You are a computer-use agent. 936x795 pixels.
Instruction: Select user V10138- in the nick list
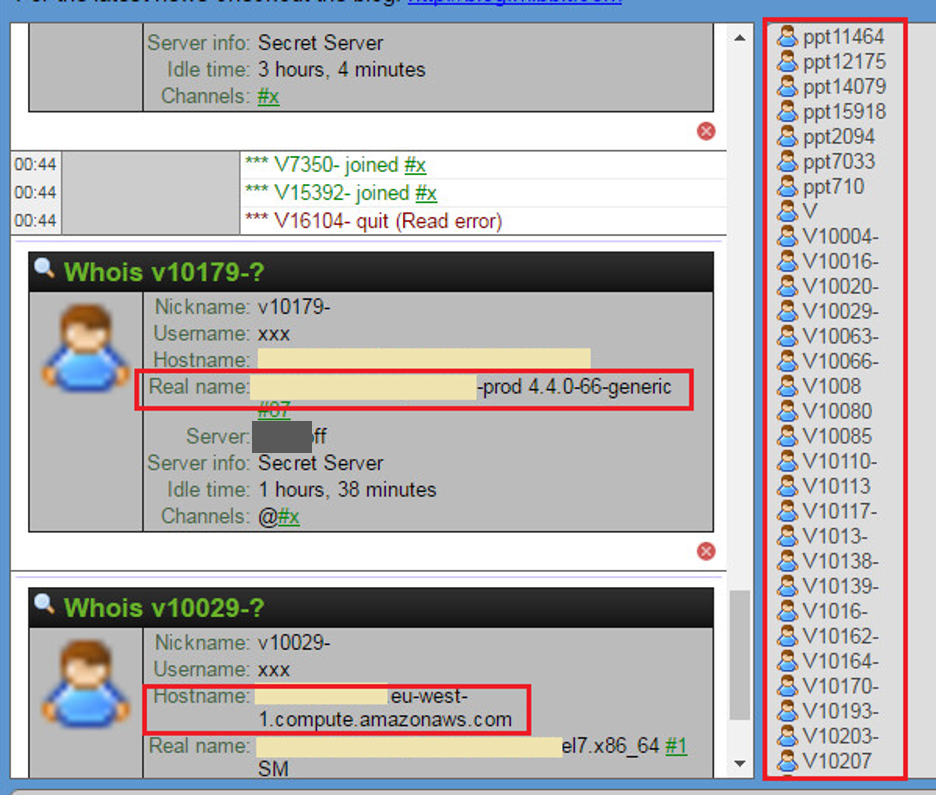pos(840,561)
